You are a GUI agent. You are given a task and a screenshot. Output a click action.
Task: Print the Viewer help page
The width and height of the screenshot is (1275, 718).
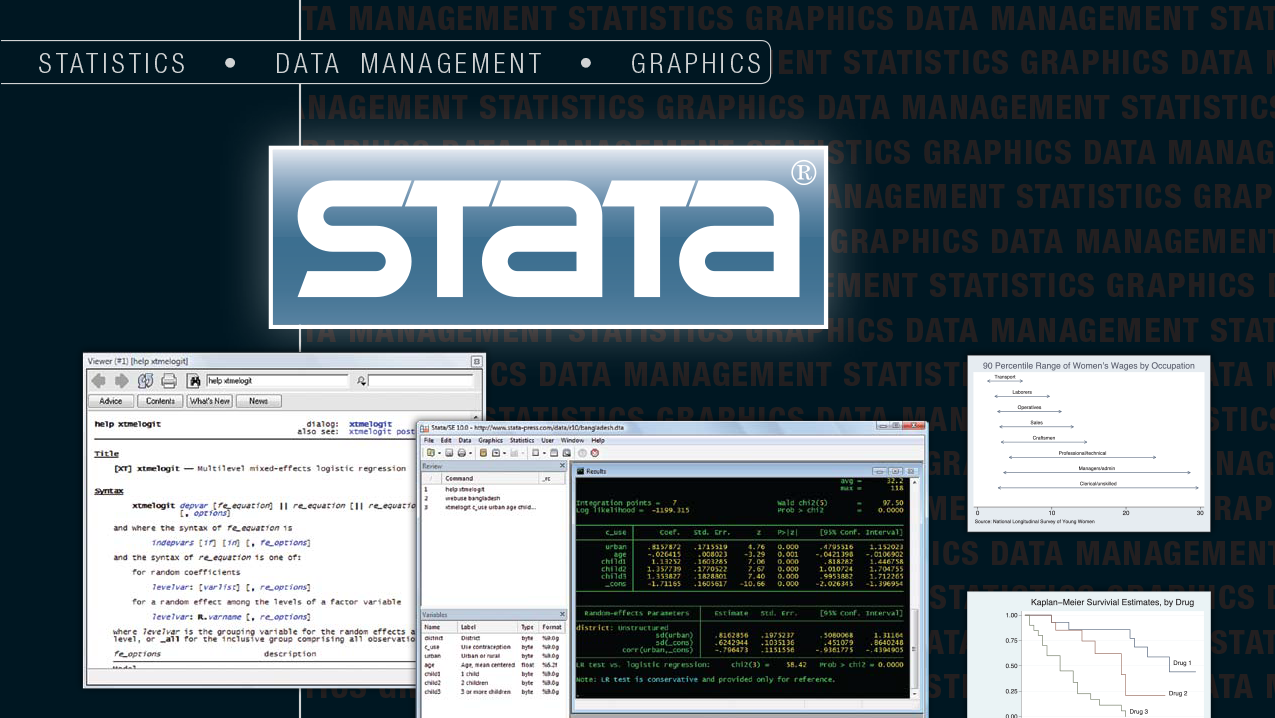(169, 381)
